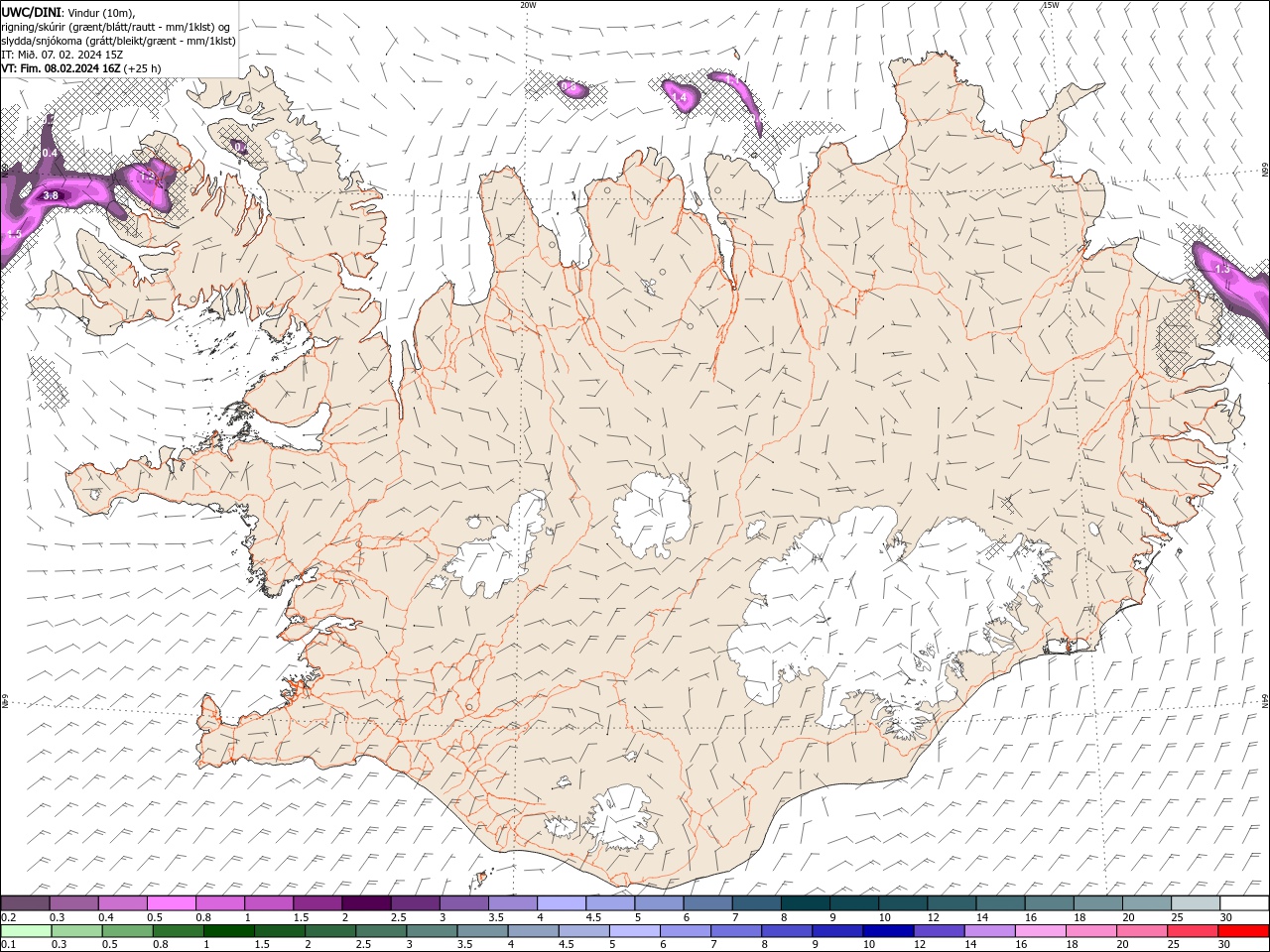1270x952 pixels.
Task: Click the 'rigning/skúrir' legend description line
Action: [x=117, y=26]
